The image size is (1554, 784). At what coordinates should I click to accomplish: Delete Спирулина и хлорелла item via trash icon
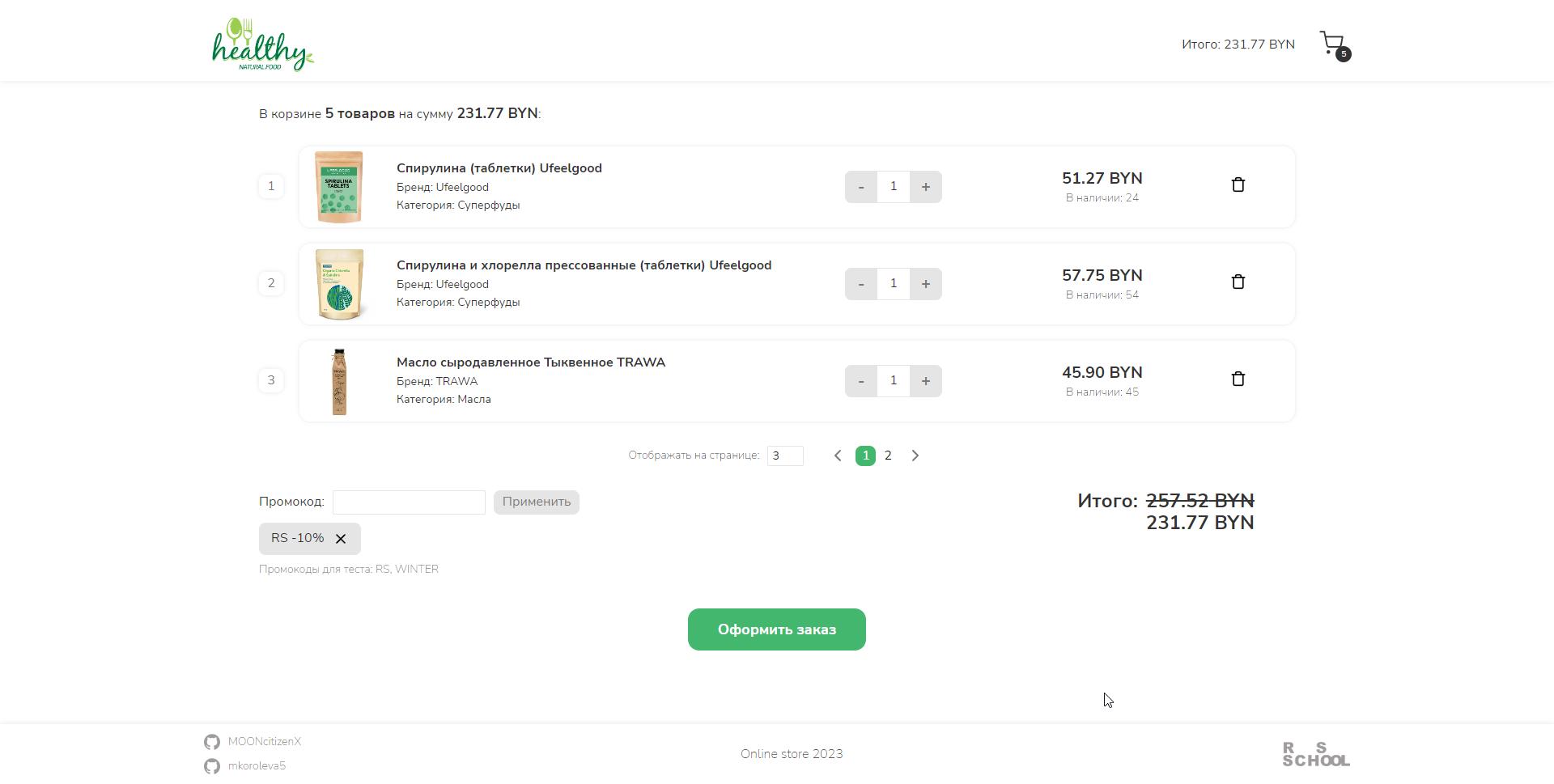[x=1238, y=282]
